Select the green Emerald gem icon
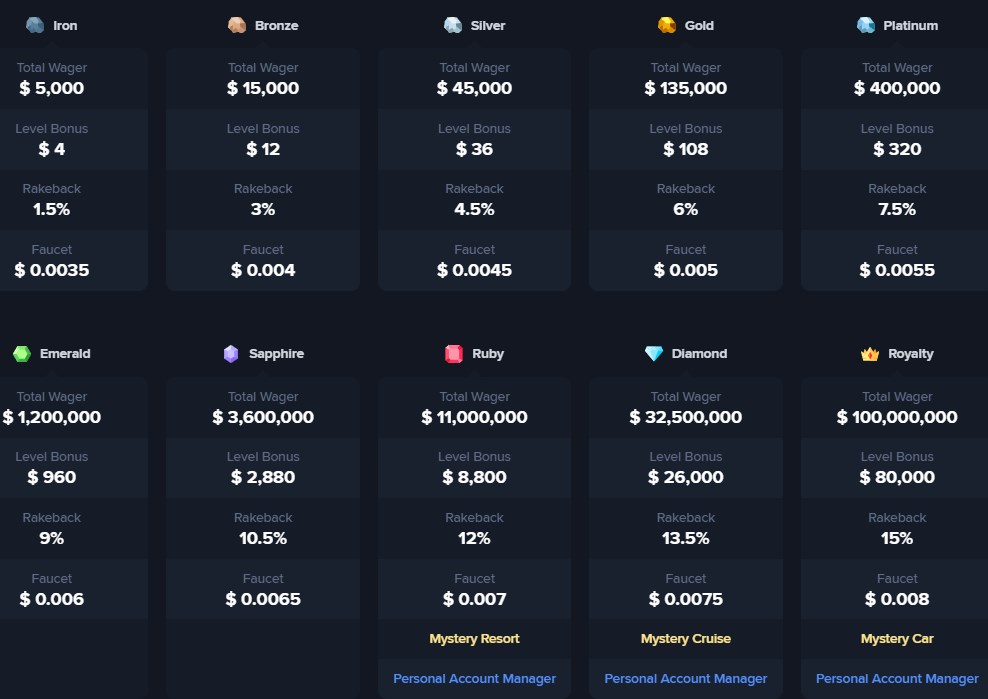 coord(22,354)
